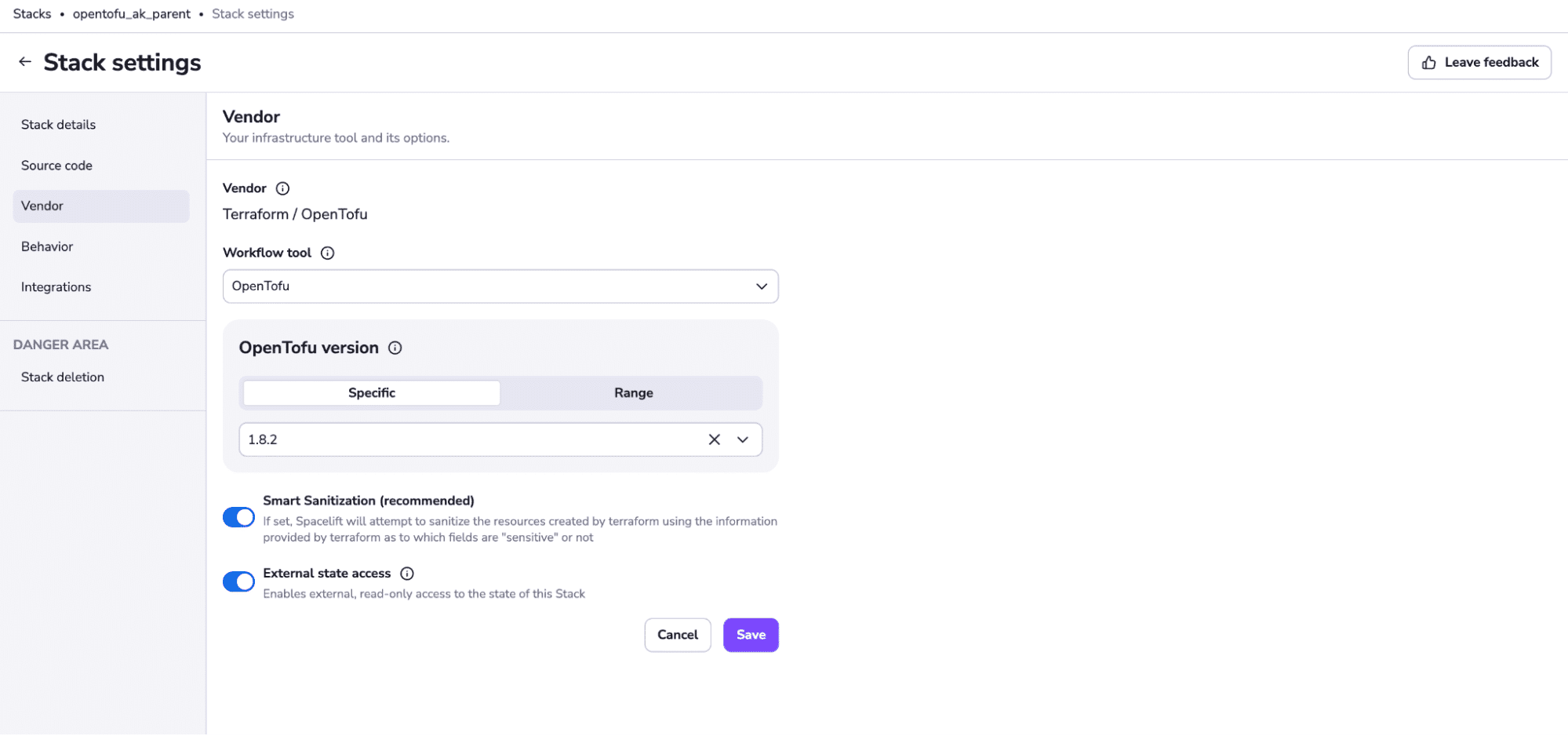The image size is (1568, 736).
Task: Disable External state access toggle
Action: 238,581
